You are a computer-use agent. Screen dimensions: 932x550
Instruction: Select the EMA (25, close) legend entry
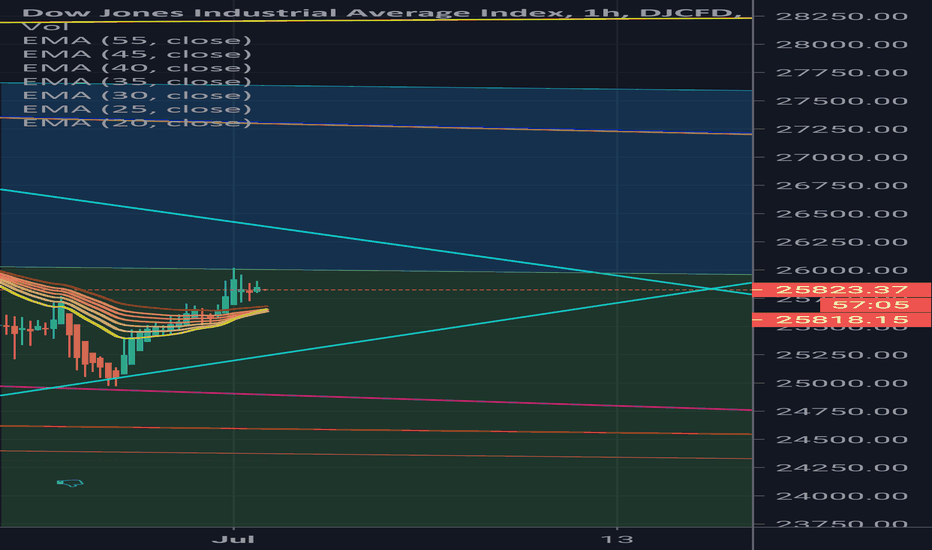click(x=137, y=109)
